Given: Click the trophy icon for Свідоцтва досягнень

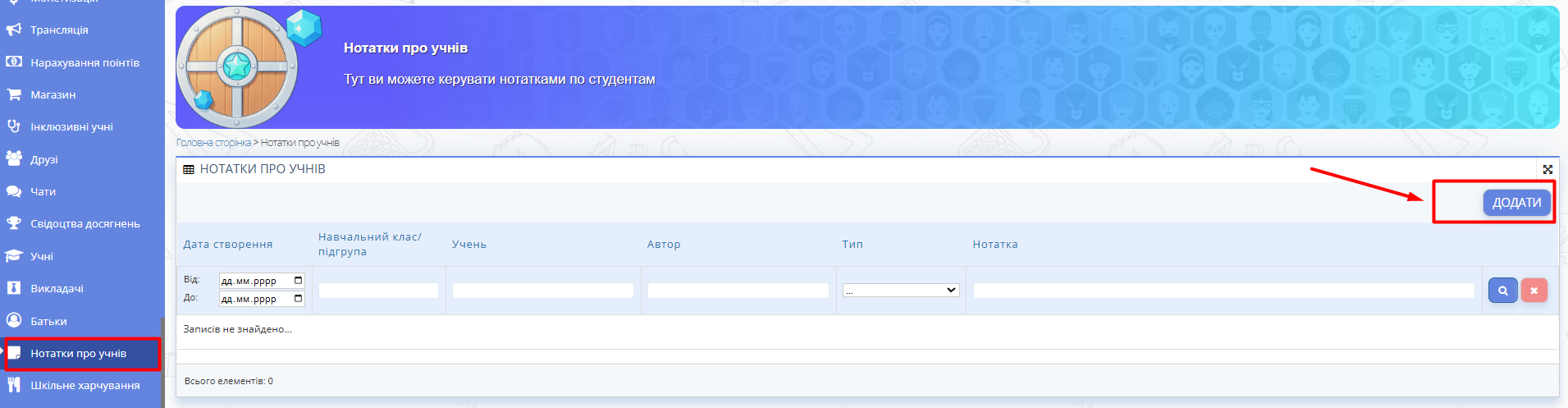Looking at the screenshot, I should [14, 223].
